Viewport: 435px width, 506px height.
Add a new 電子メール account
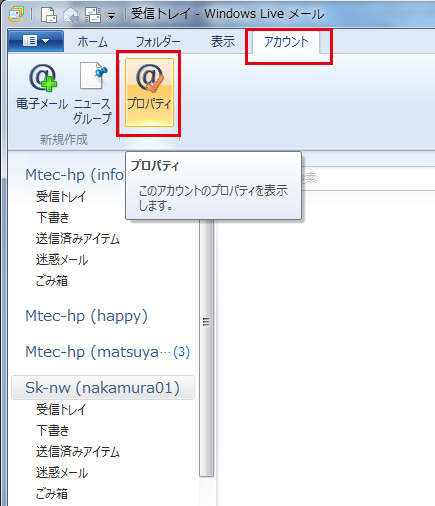(42, 87)
